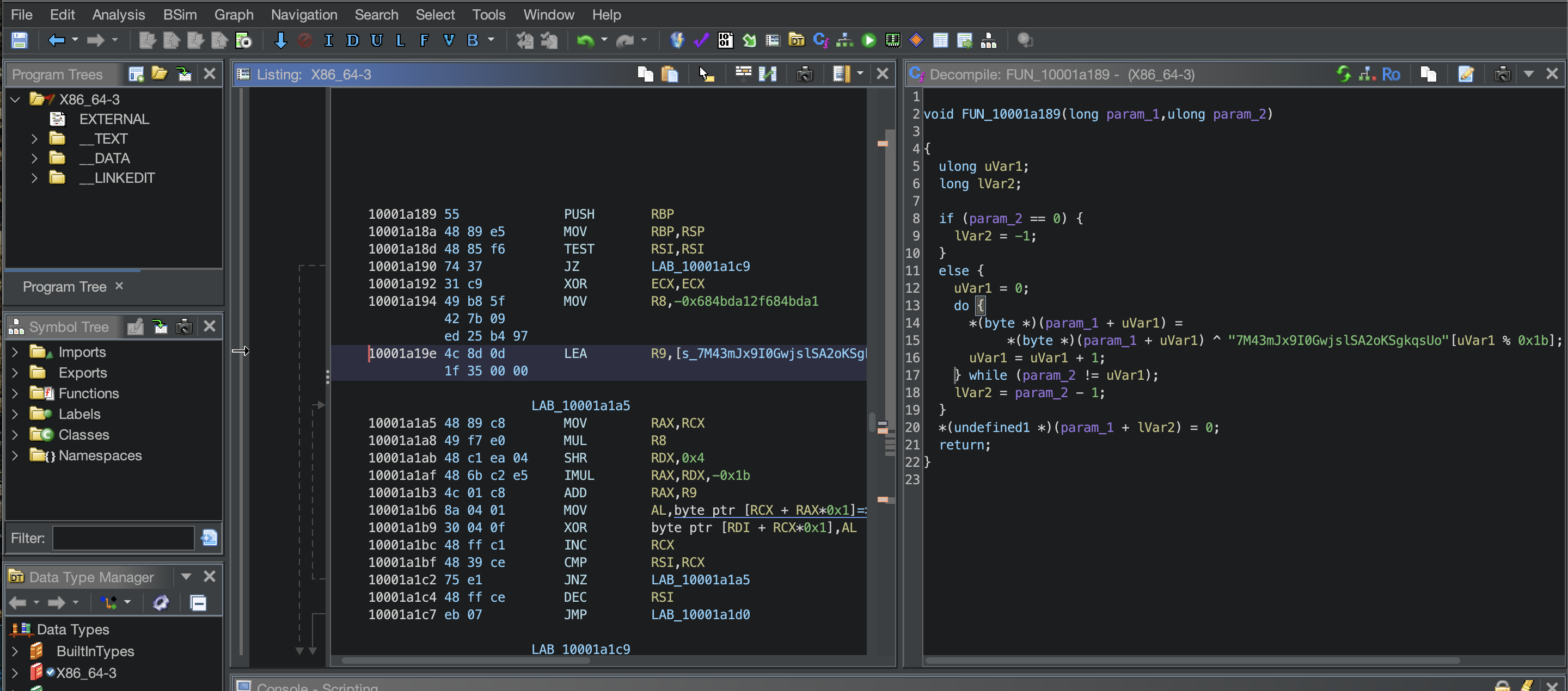Open the Analysis menu
1568x691 pixels.
click(x=118, y=15)
